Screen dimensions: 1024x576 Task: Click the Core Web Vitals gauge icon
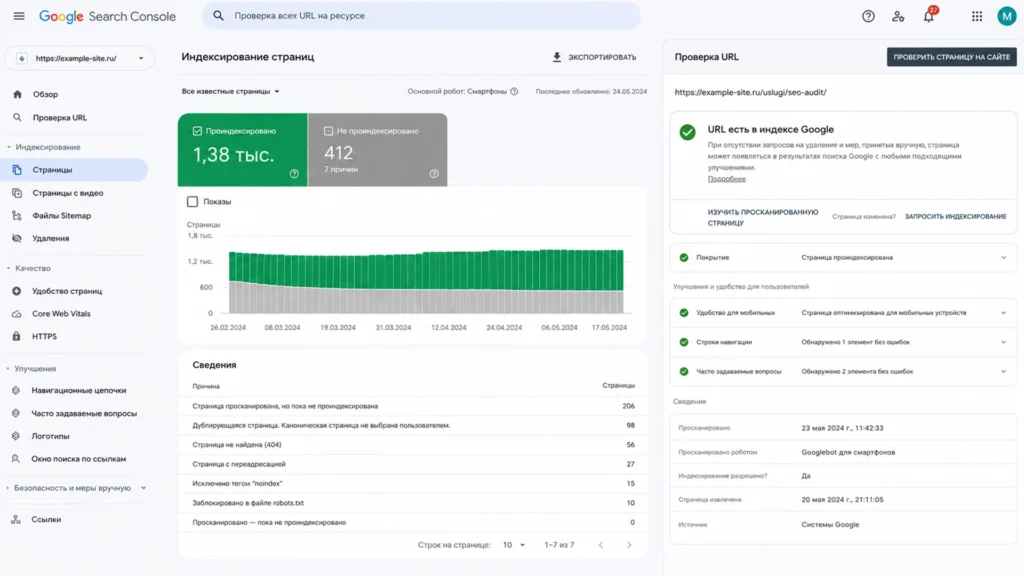[16, 313]
